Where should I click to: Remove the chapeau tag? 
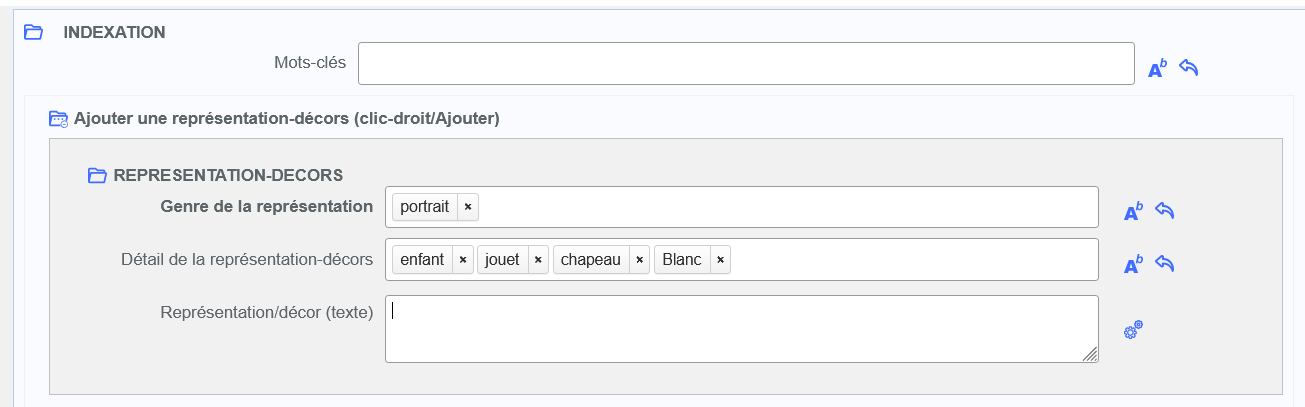coord(639,260)
